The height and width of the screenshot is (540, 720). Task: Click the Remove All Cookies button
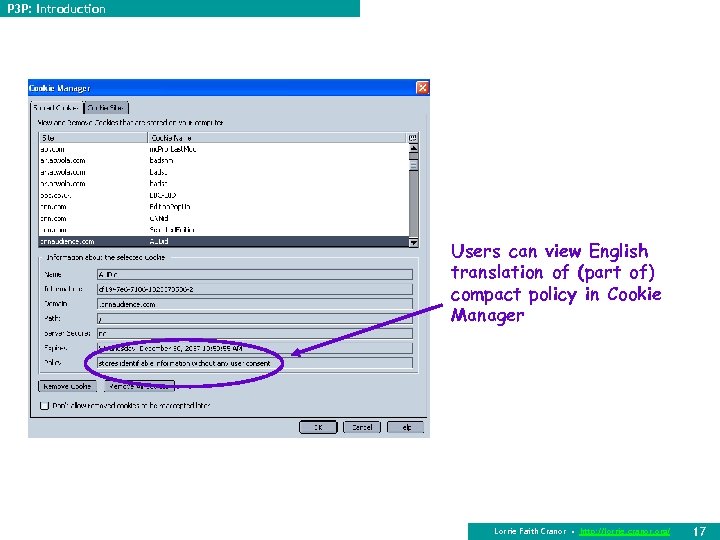coord(140,386)
